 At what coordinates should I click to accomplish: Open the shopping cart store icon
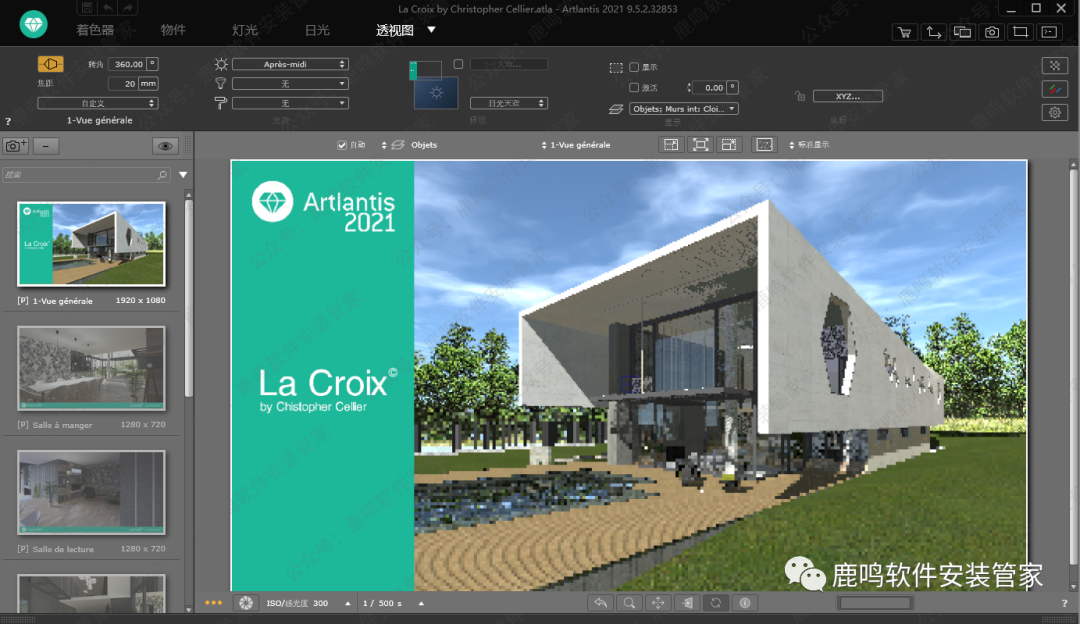[905, 32]
